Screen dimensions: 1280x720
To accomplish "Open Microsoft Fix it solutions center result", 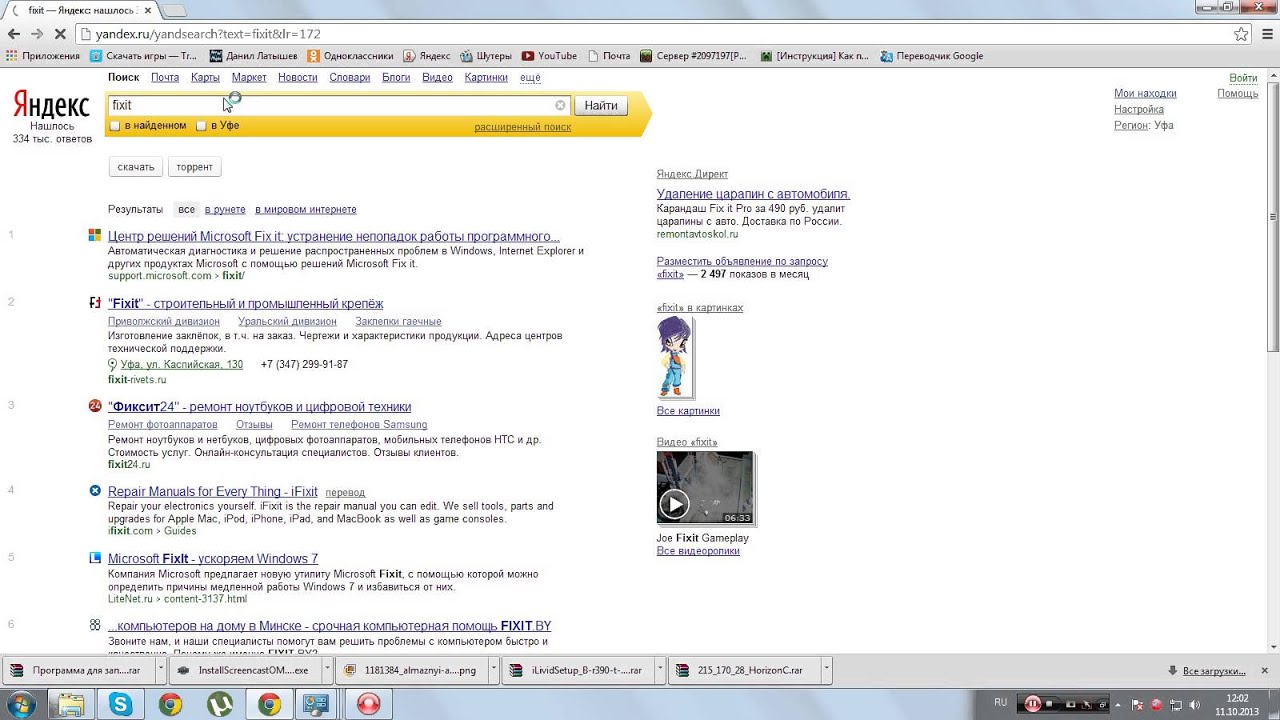I will pos(334,236).
